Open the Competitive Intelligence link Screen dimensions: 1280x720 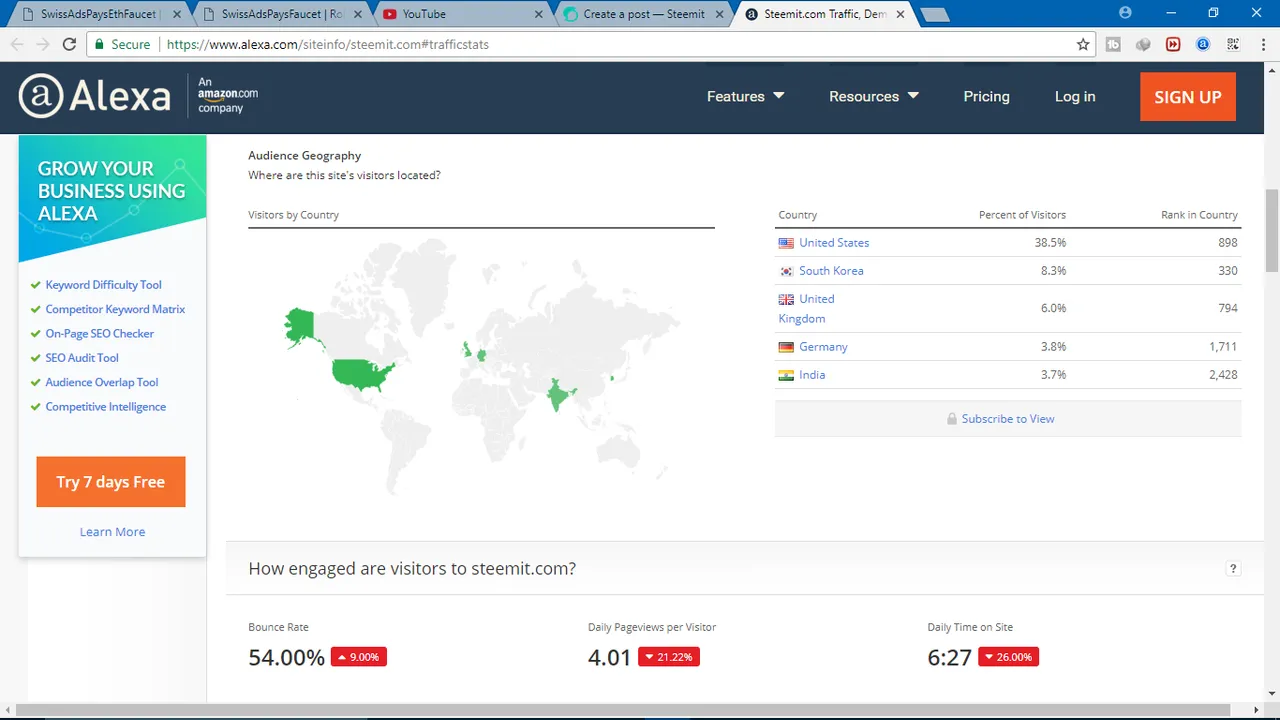(x=105, y=407)
